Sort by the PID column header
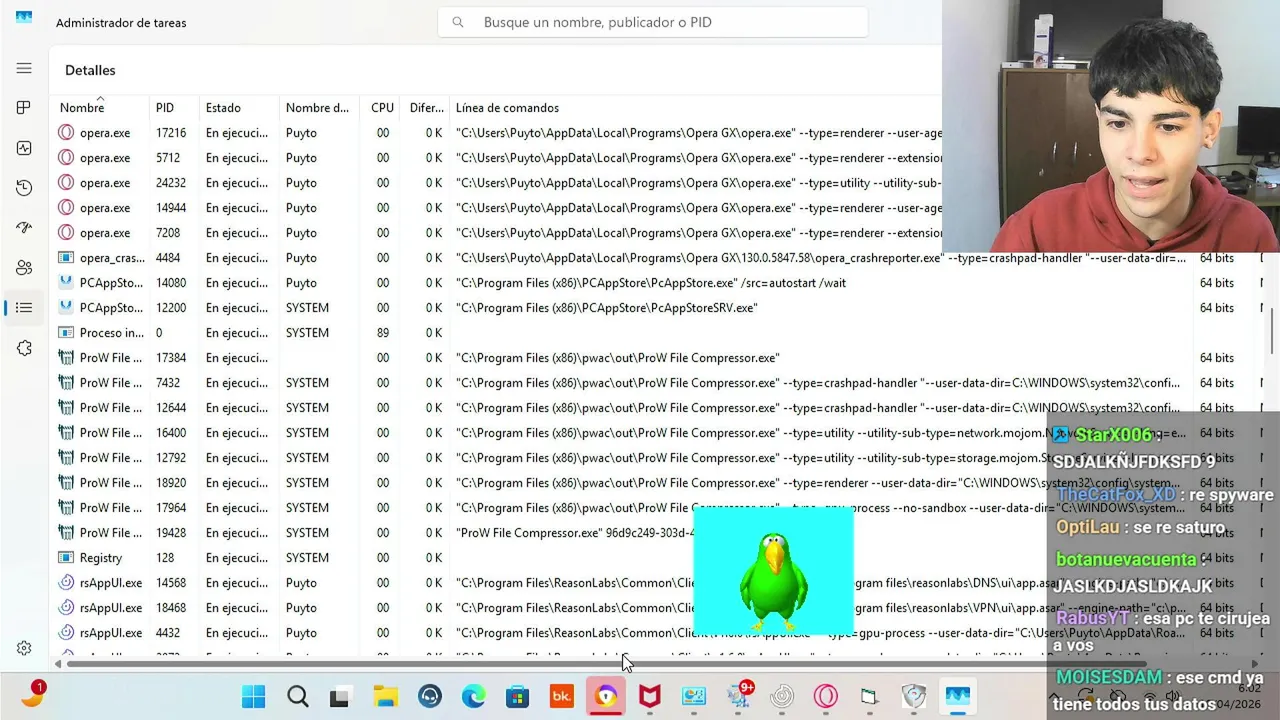Screen dimensions: 1280x720 click(165, 108)
